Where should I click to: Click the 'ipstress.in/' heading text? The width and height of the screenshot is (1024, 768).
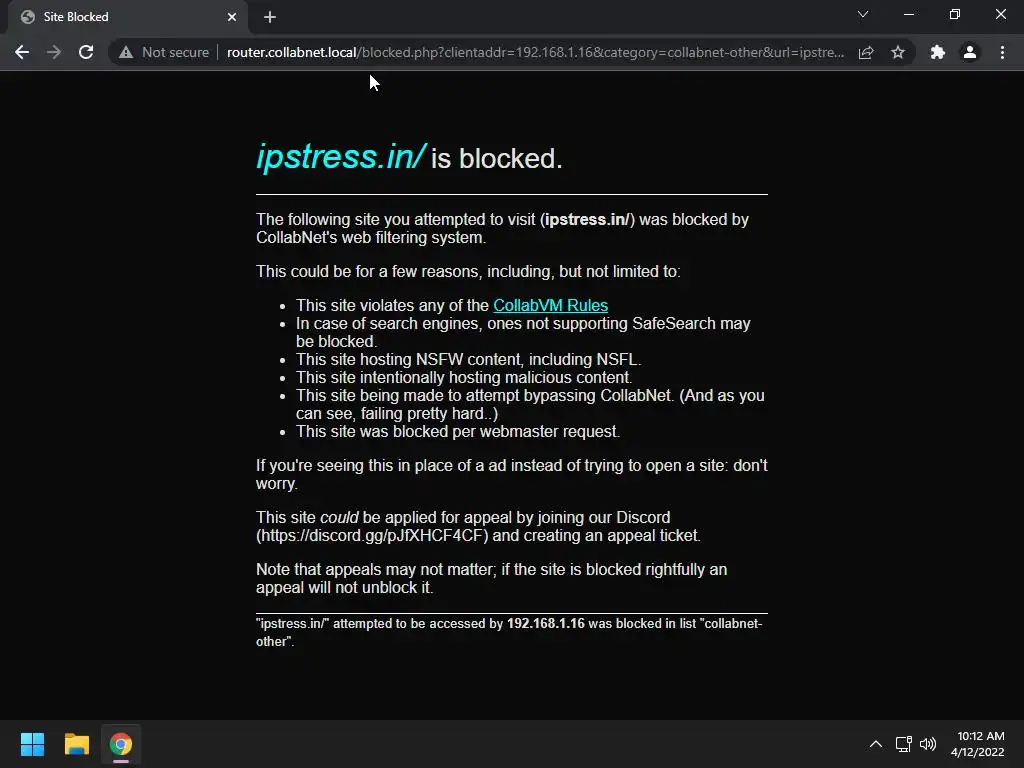click(341, 157)
